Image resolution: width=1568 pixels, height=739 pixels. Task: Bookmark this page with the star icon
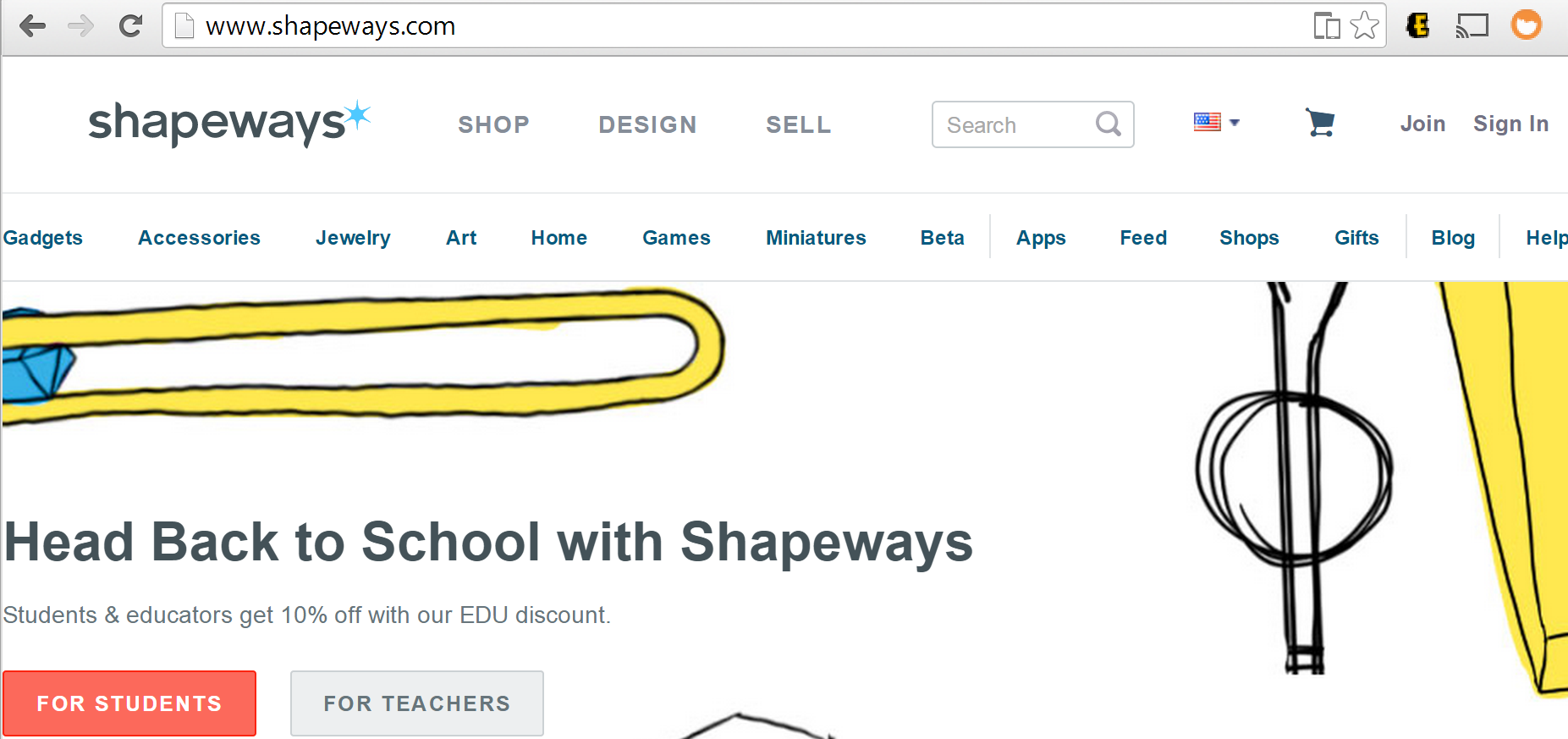coord(1364,26)
